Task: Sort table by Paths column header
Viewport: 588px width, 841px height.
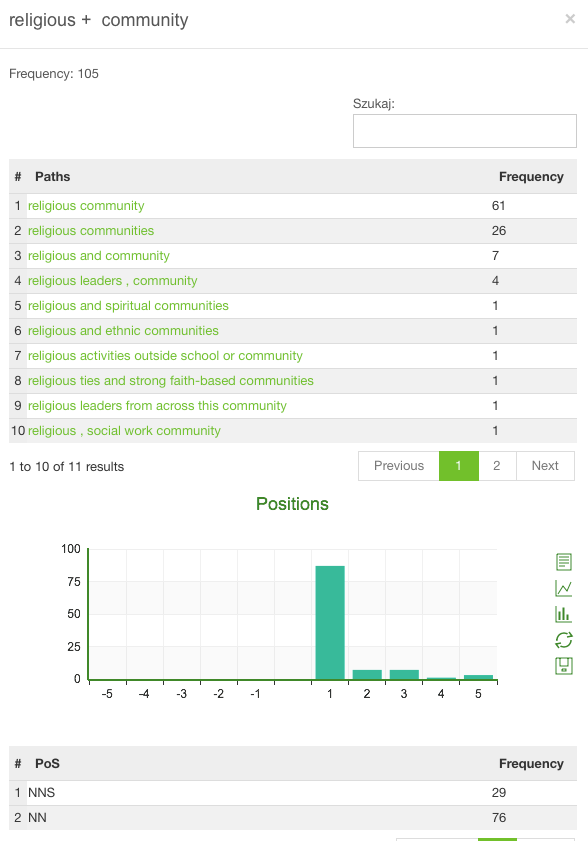Action: 53,176
